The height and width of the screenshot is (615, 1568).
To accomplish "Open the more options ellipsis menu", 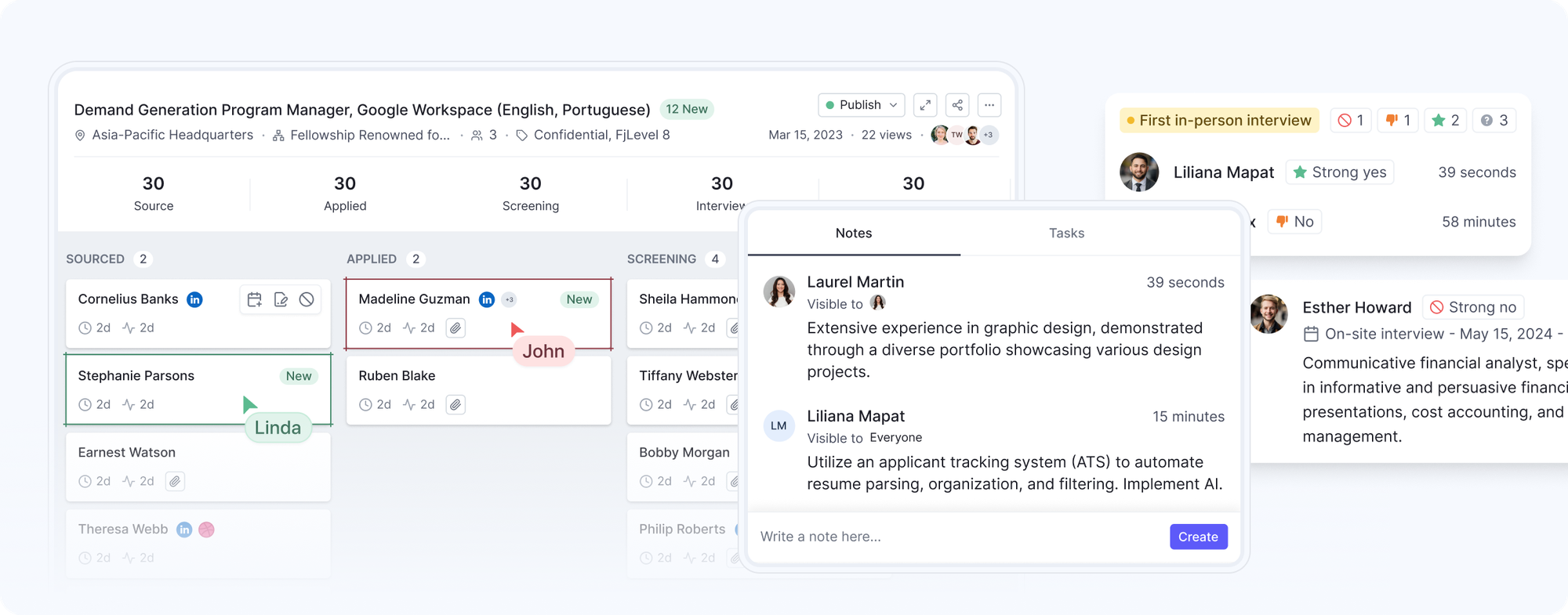I will pos(989,105).
